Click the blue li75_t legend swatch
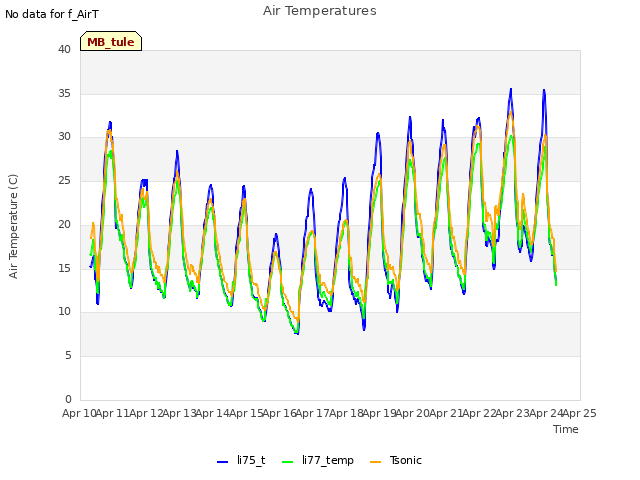Image resolution: width=640 pixels, height=480 pixels. pyautogui.click(x=222, y=462)
